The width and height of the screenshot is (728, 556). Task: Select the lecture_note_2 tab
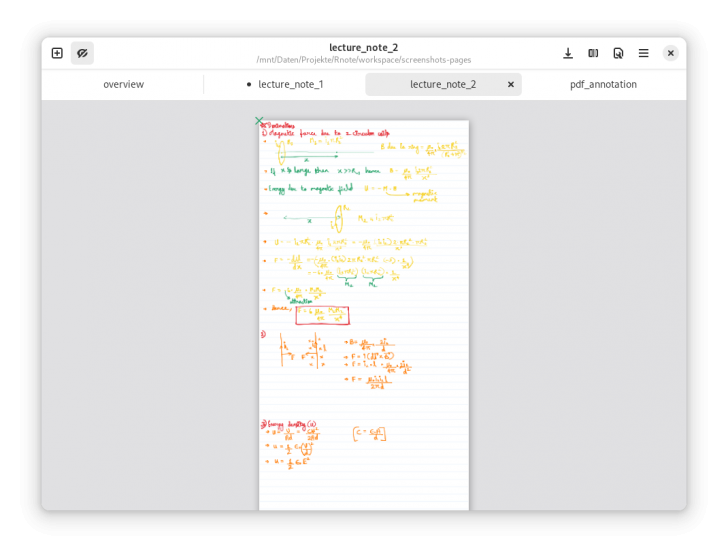[443, 84]
